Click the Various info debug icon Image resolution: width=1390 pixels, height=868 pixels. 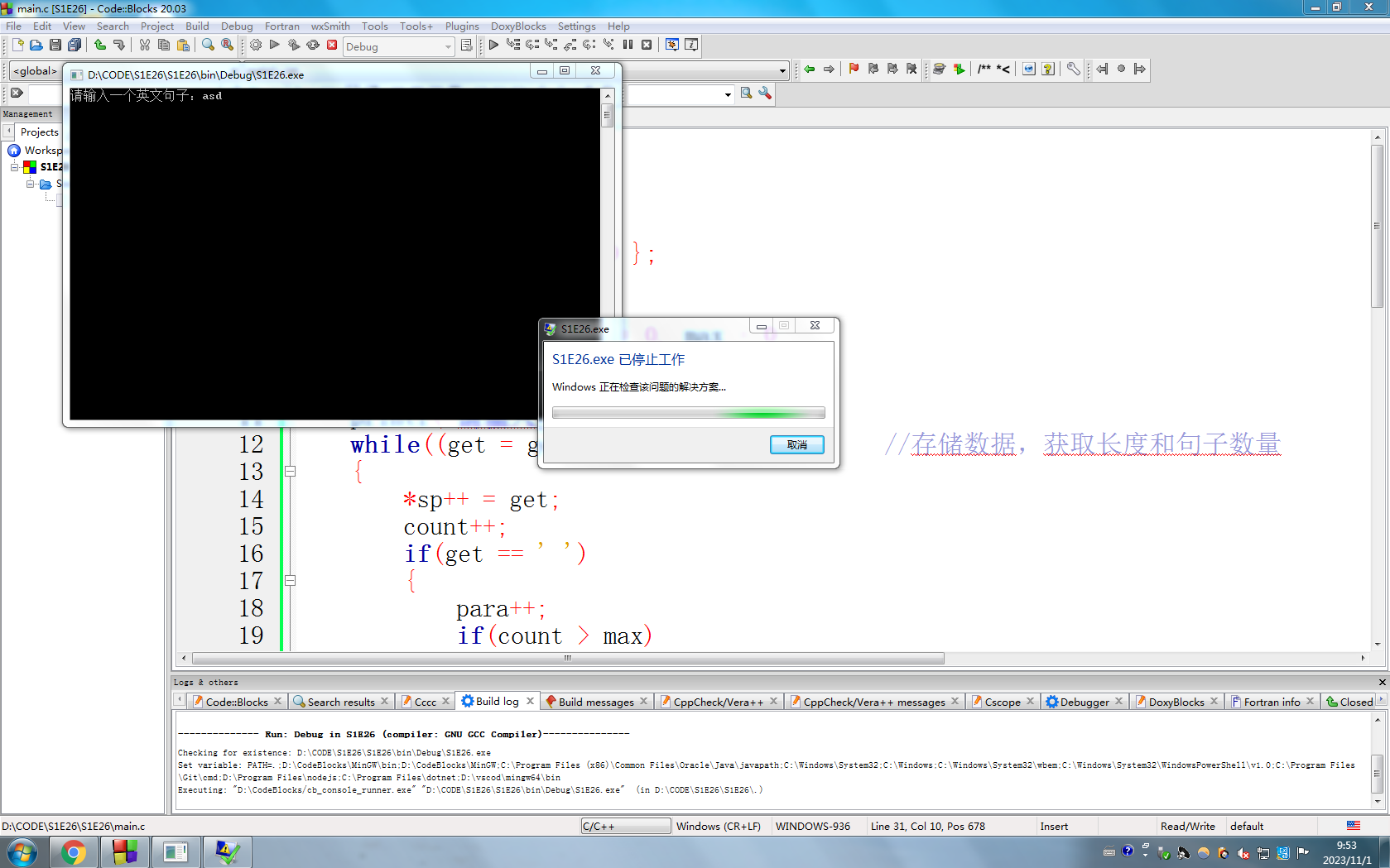691,45
